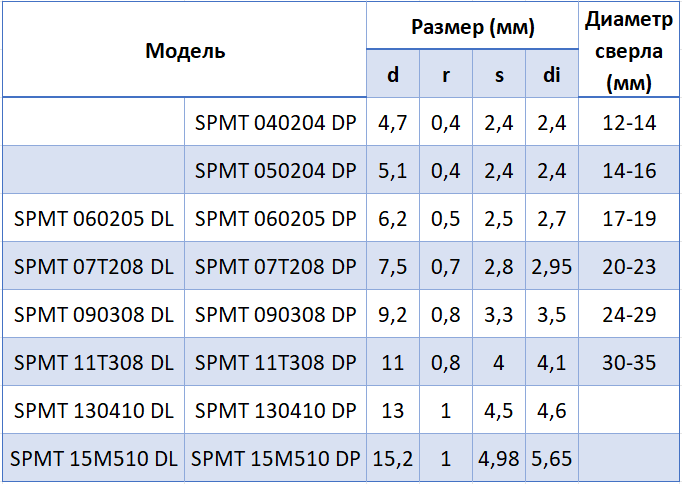Select the Размер (мм) header cell
The height and width of the screenshot is (484, 682).
[x=472, y=26]
